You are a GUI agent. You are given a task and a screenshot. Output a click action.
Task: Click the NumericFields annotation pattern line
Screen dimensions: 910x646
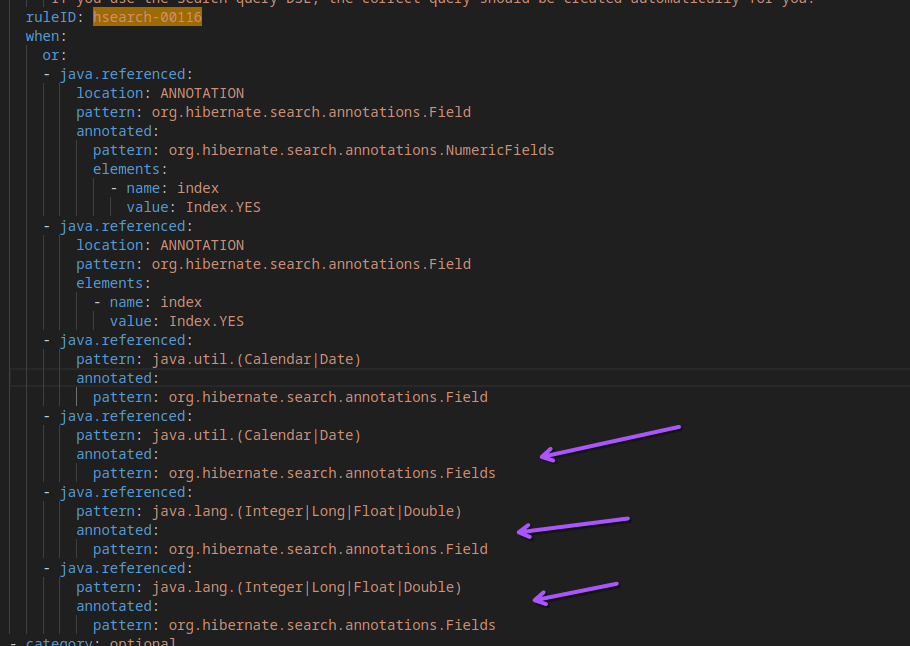[323, 150]
